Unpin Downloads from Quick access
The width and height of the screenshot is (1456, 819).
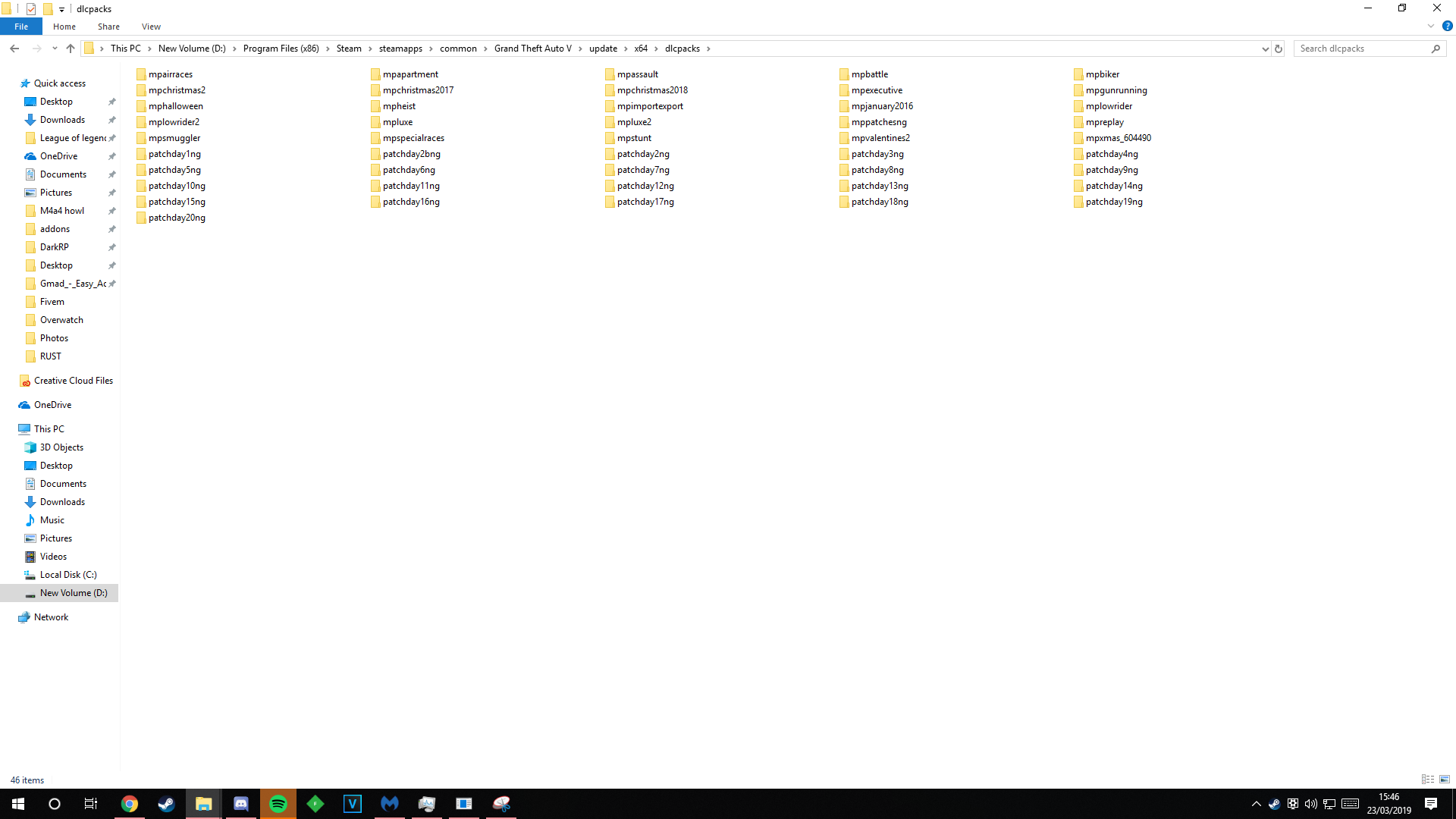coord(111,119)
